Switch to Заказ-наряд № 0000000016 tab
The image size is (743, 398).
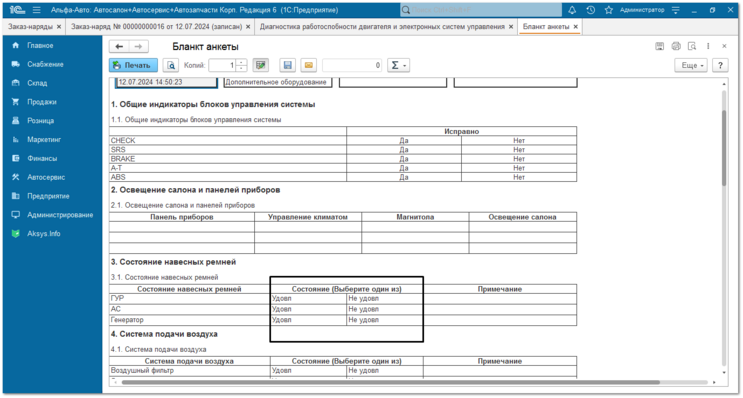point(156,27)
